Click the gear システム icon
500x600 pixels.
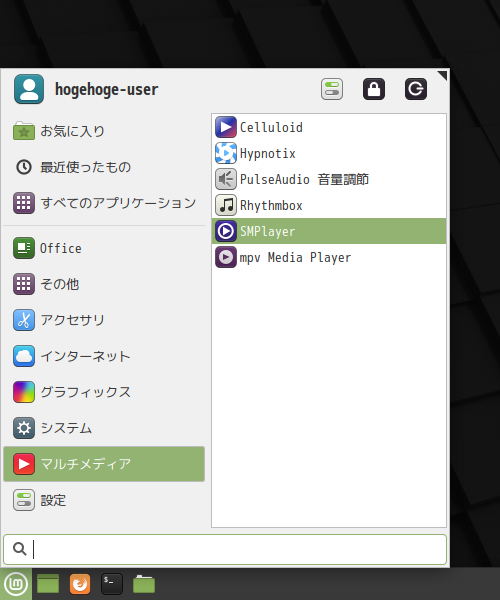click(x=24, y=428)
